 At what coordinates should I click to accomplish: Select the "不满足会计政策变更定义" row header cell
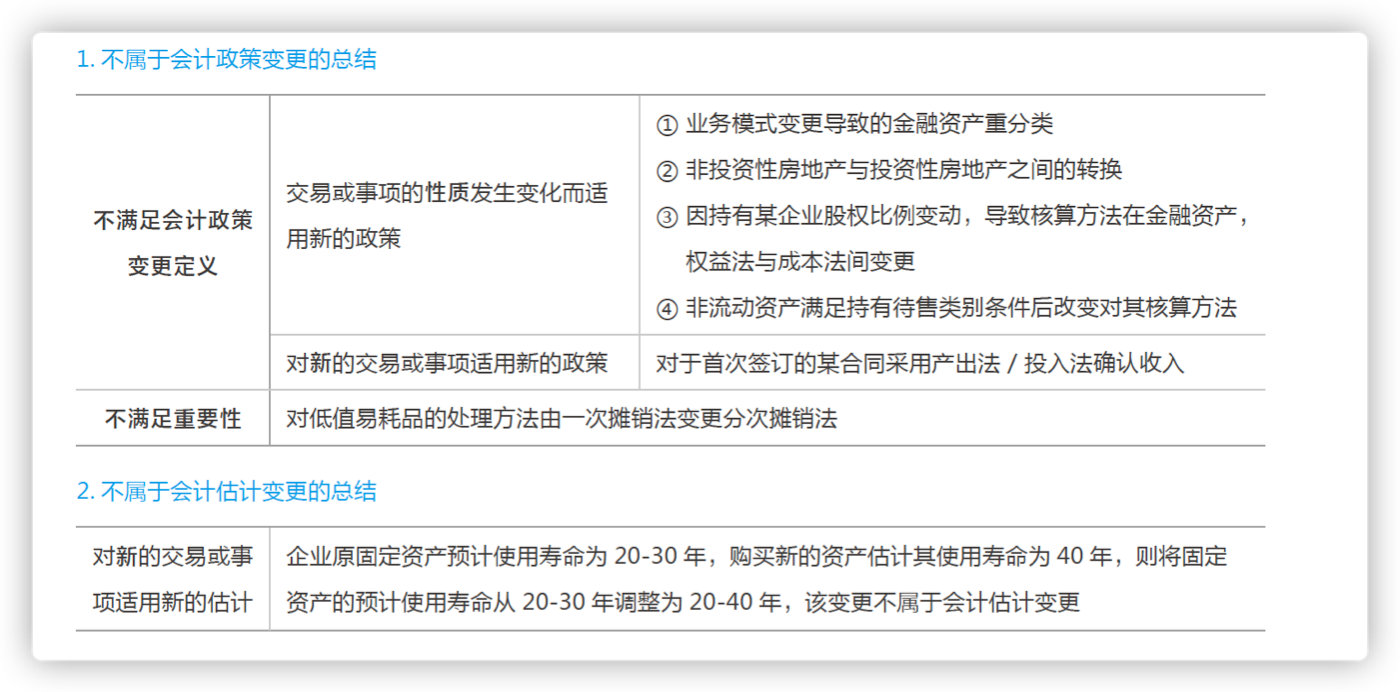point(173,243)
